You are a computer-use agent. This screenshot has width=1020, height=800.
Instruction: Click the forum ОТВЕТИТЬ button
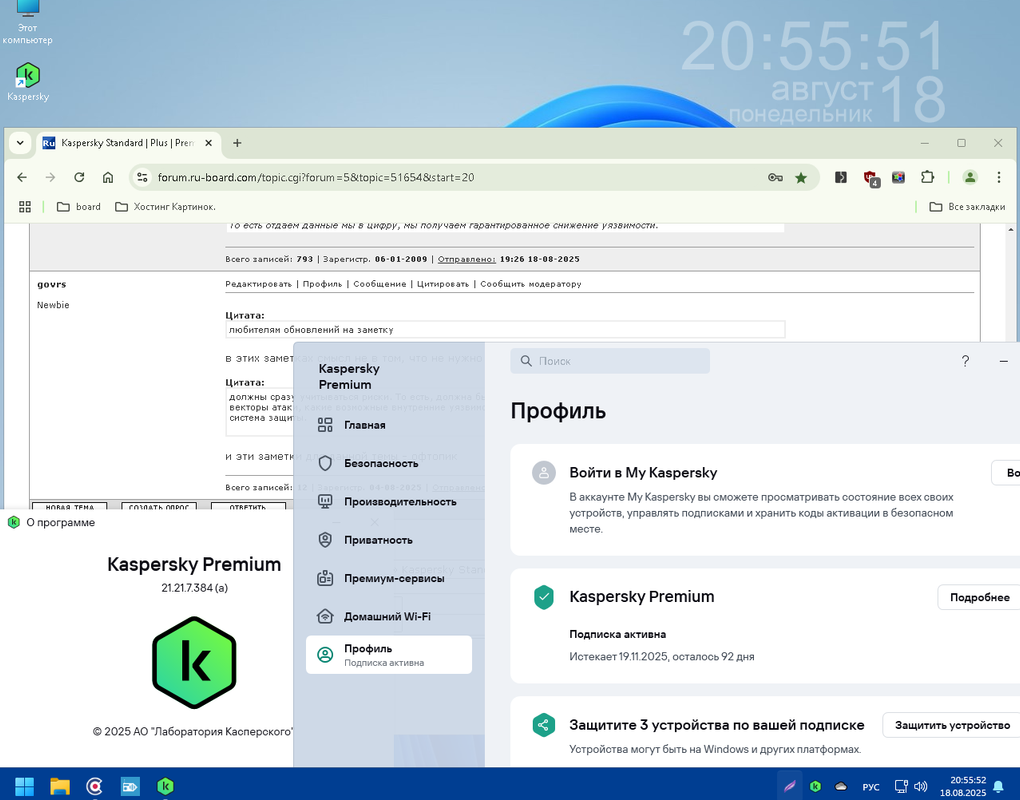tap(248, 505)
